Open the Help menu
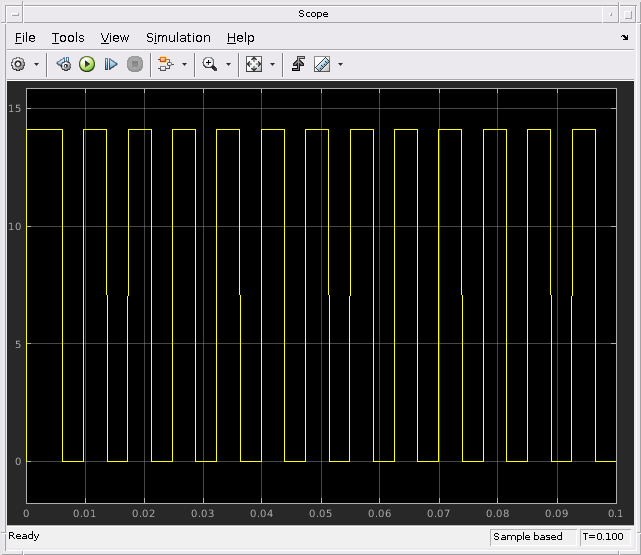Viewport: 641px width, 555px height. pyautogui.click(x=240, y=37)
